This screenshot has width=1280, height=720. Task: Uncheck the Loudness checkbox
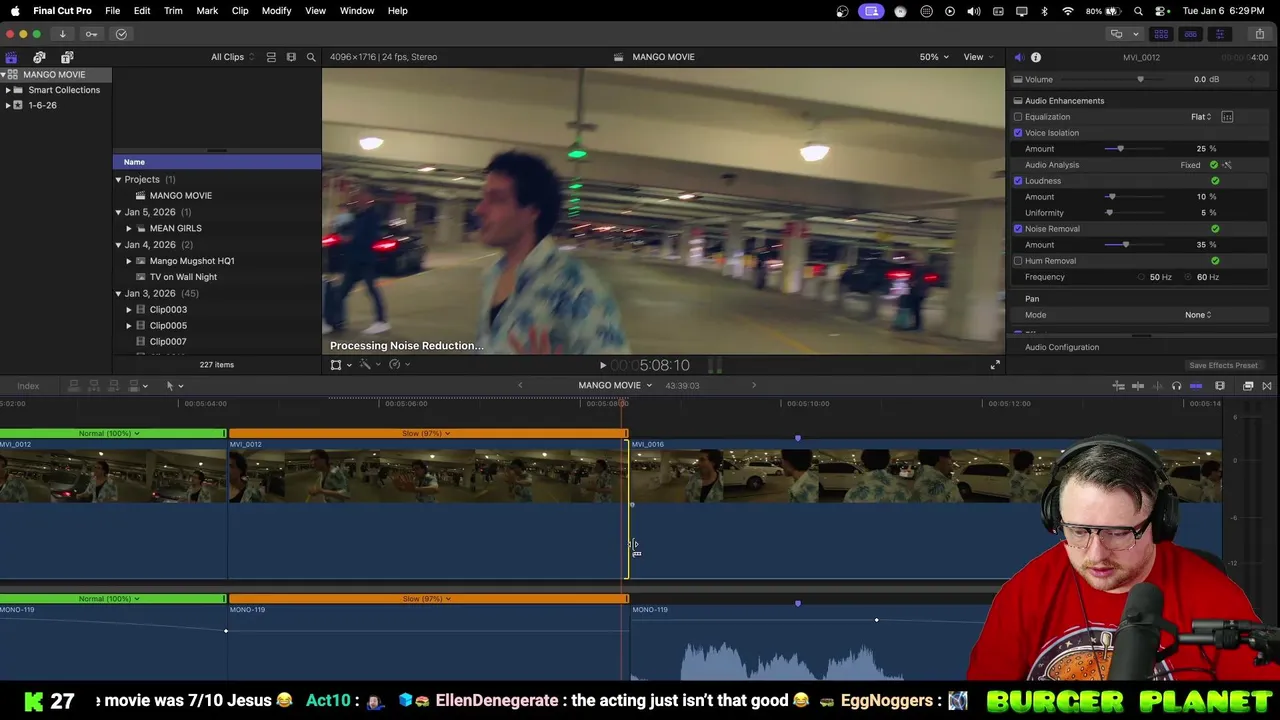pos(1018,181)
